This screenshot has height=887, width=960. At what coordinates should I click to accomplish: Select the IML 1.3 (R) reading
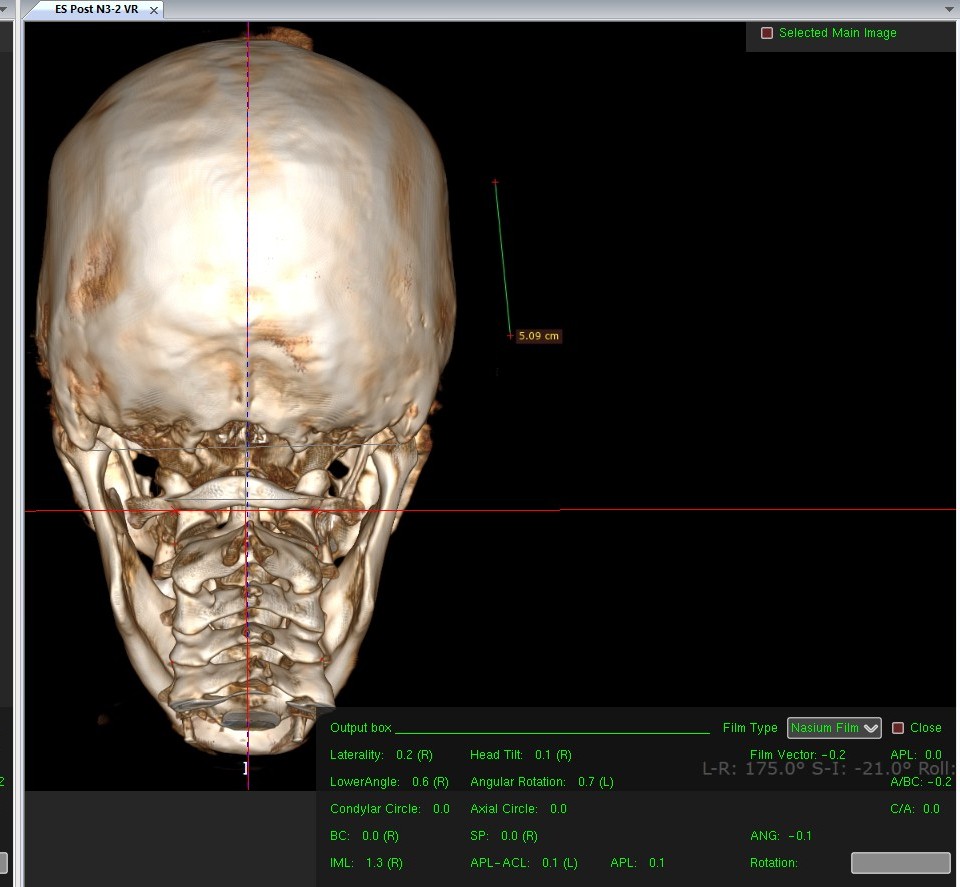384,862
